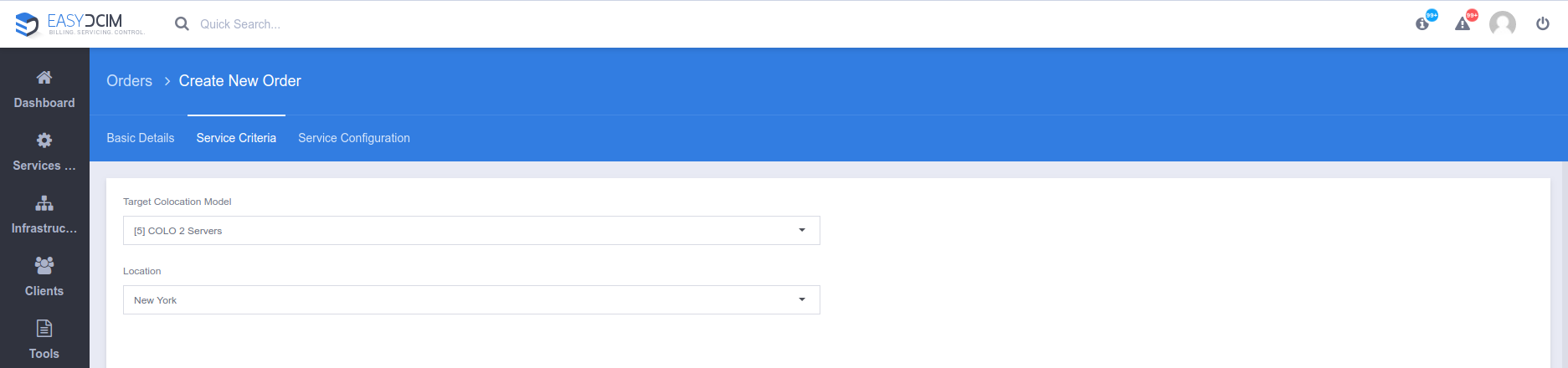This screenshot has width=1568, height=368.
Task: Open Clients group icon in sidebar
Action: [44, 266]
